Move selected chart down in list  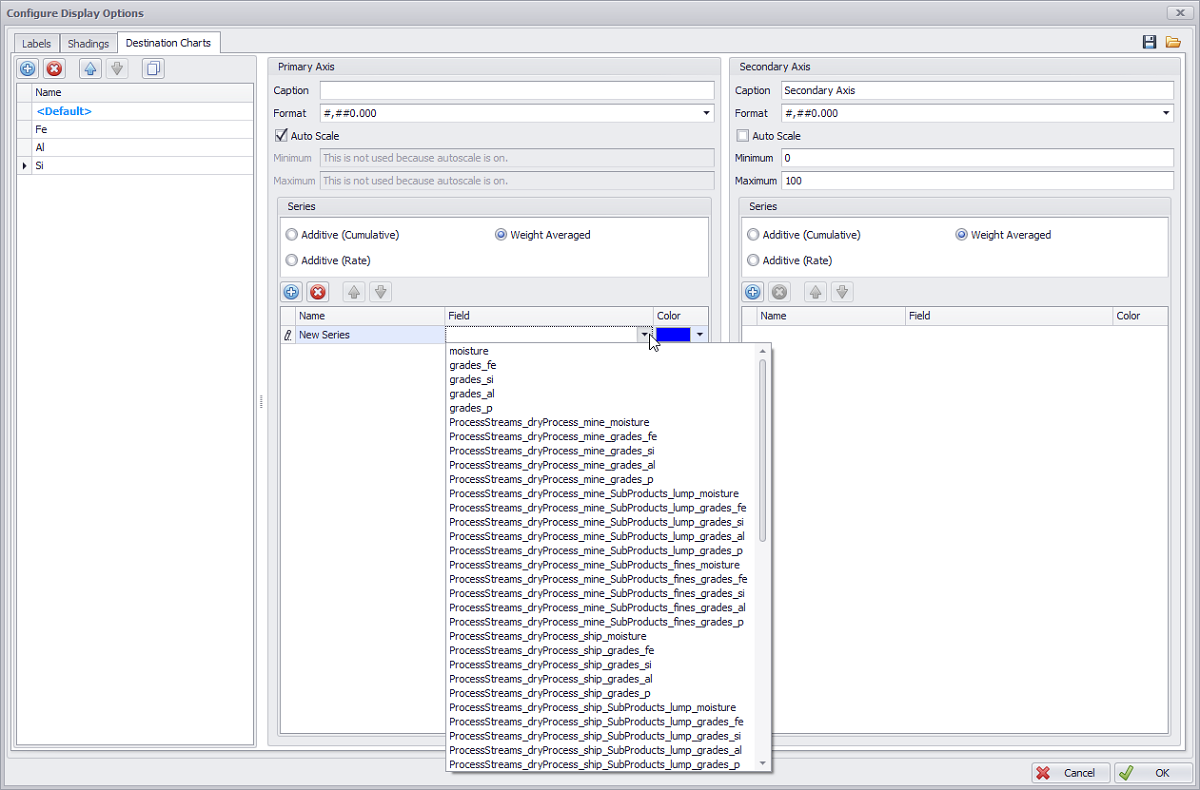[116, 69]
